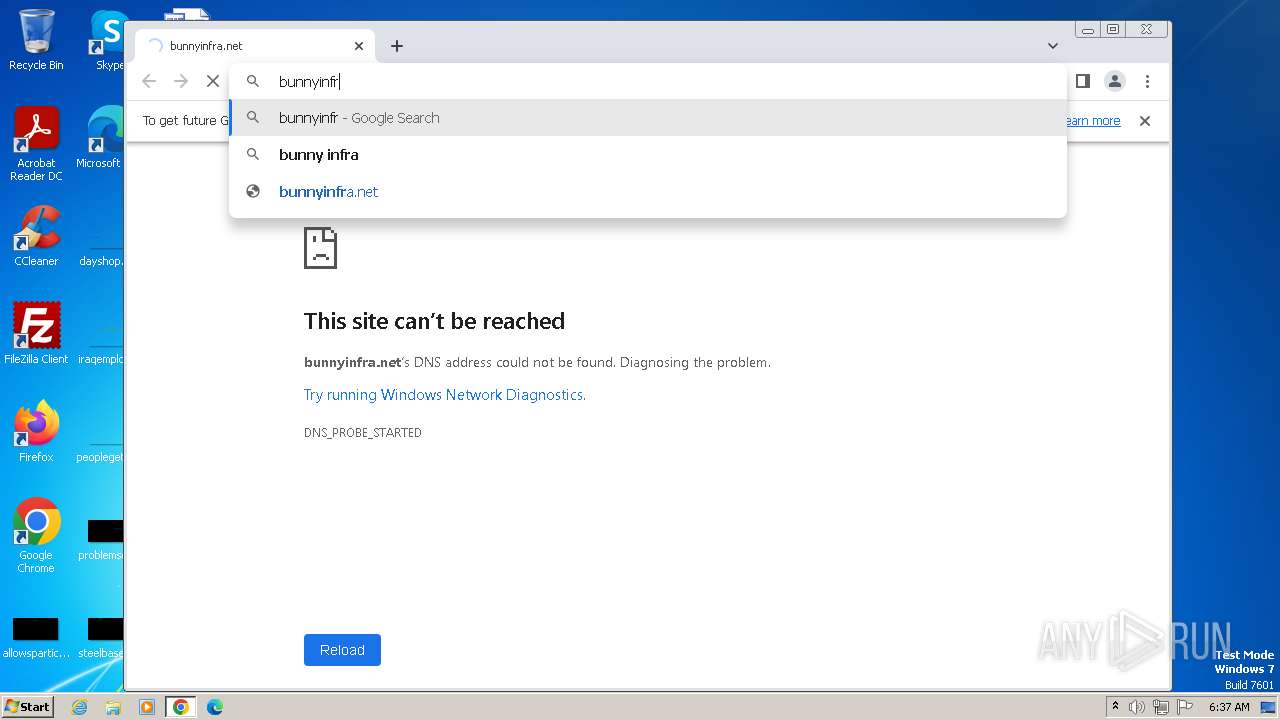
Task: Click Try running Windows Network Diagnostics link
Action: tap(445, 395)
